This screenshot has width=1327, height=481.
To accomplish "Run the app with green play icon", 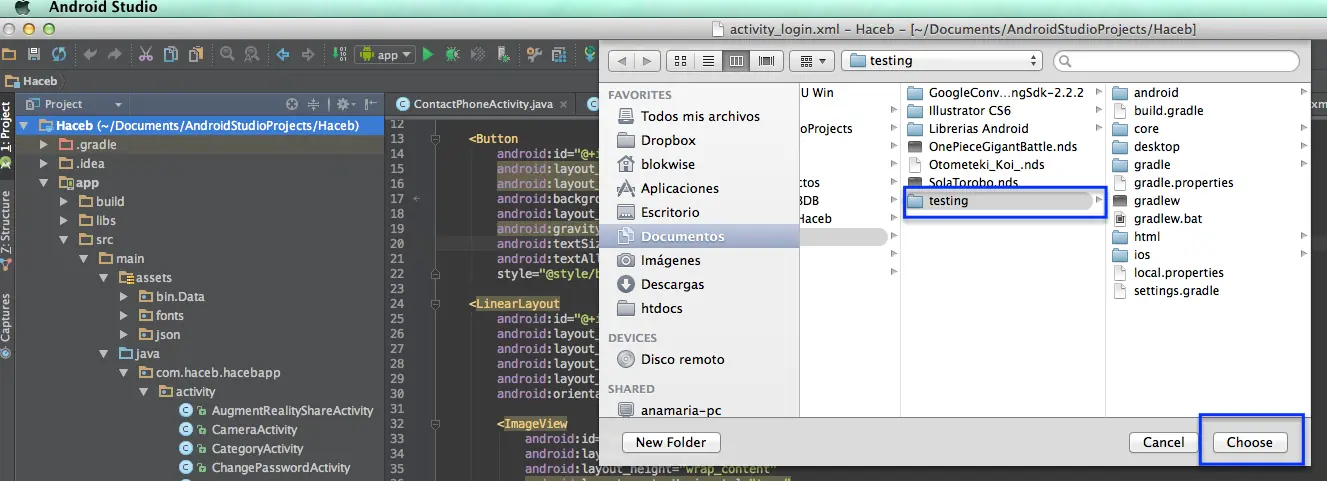I will pyautogui.click(x=428, y=54).
